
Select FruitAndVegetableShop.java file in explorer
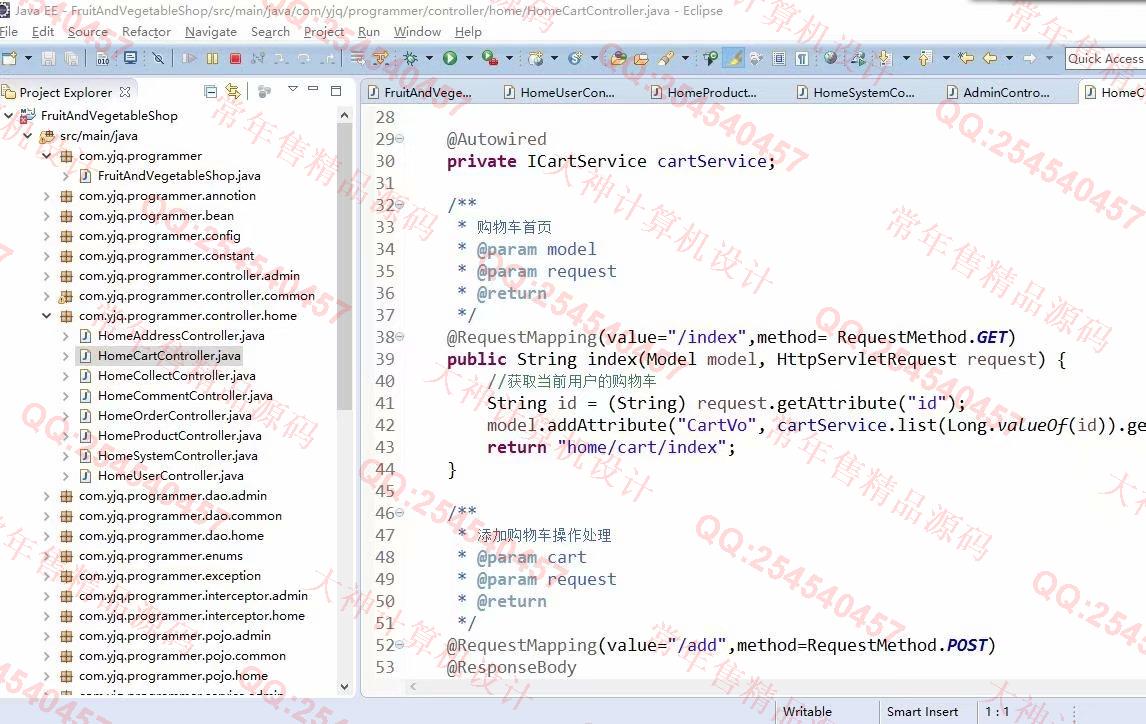tap(178, 176)
